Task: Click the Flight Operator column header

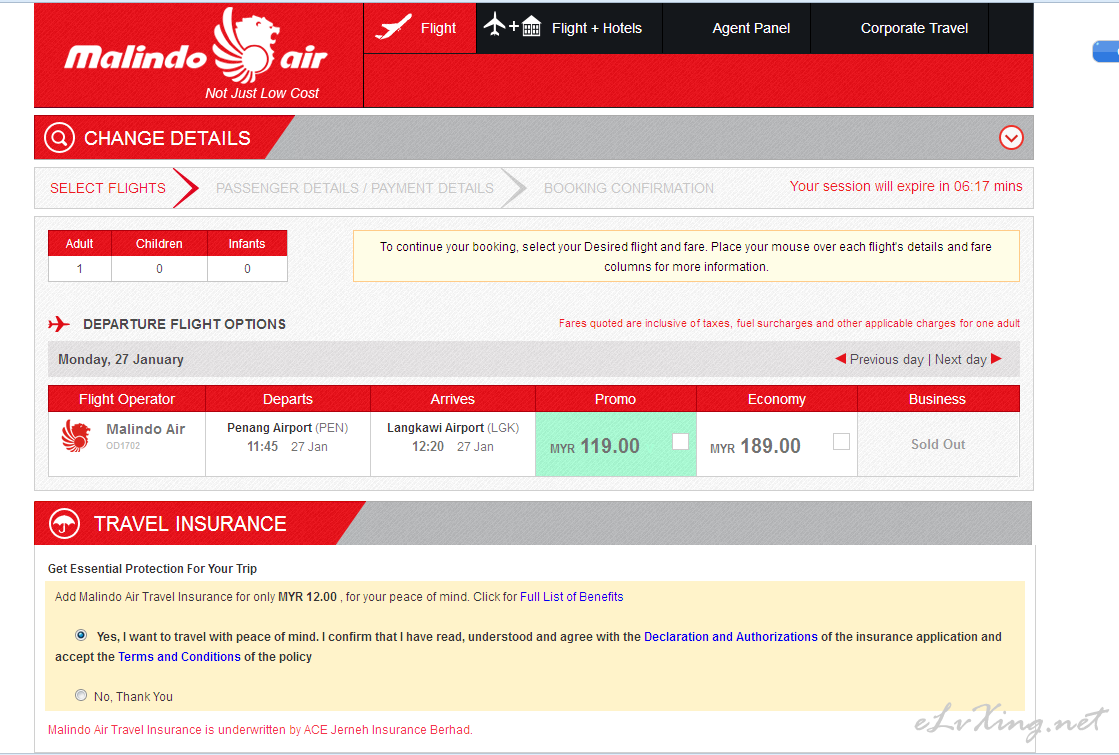Action: (127, 399)
